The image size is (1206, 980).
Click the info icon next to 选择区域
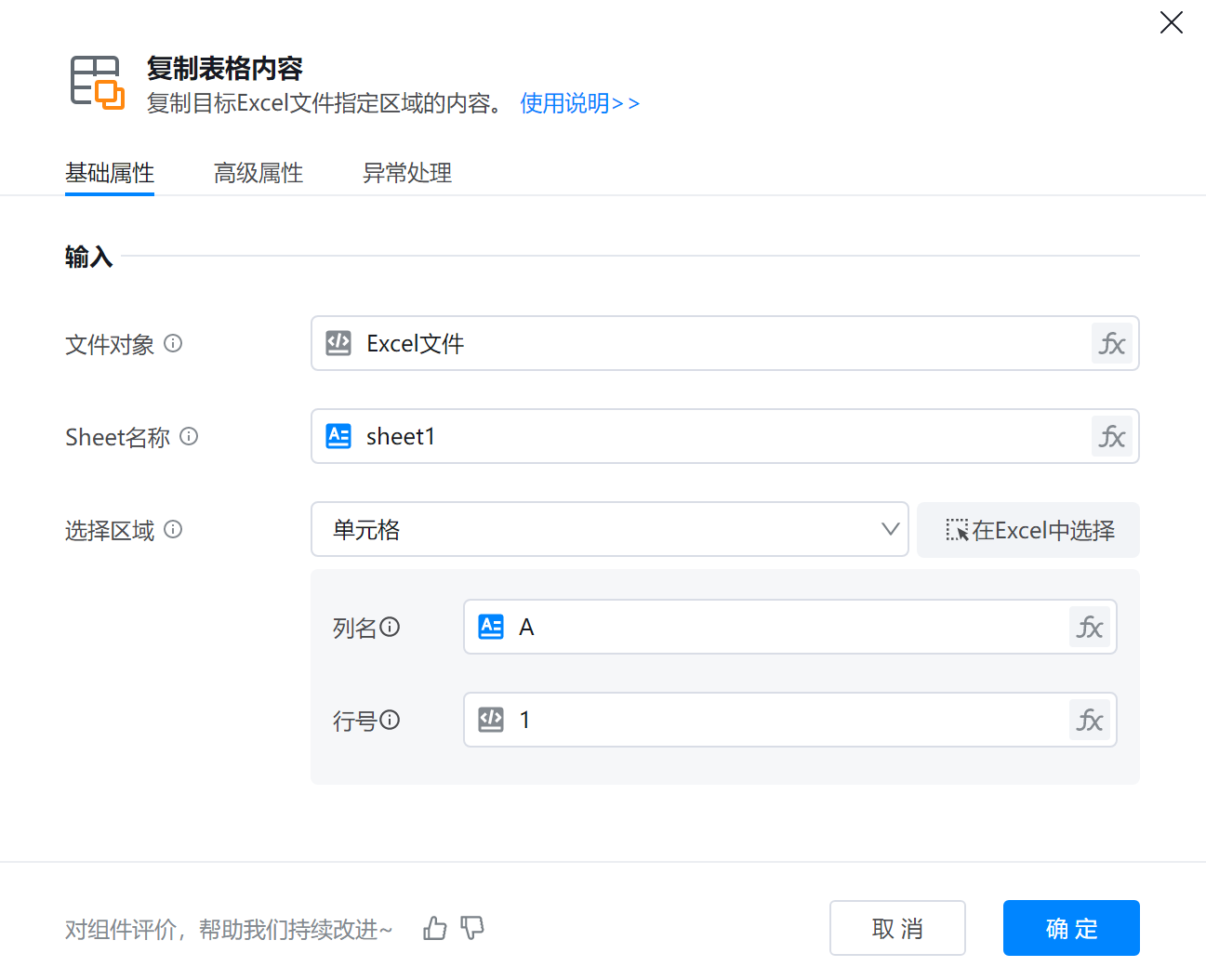(x=173, y=529)
